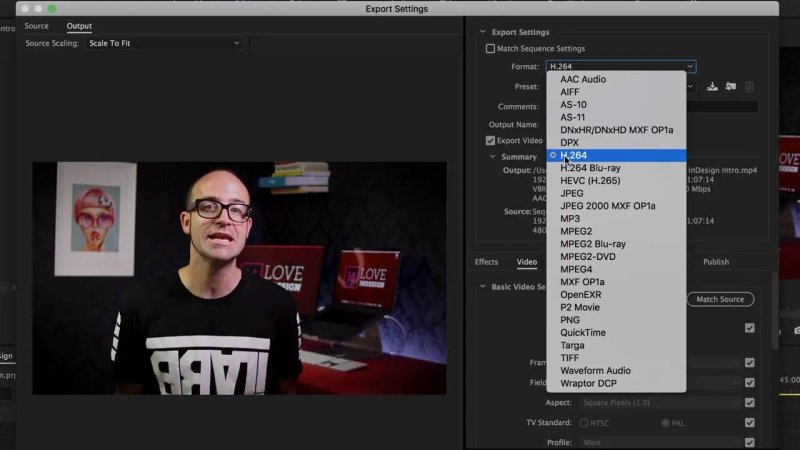Collapse the Basic Video Settings section
800x450 pixels.
point(483,287)
